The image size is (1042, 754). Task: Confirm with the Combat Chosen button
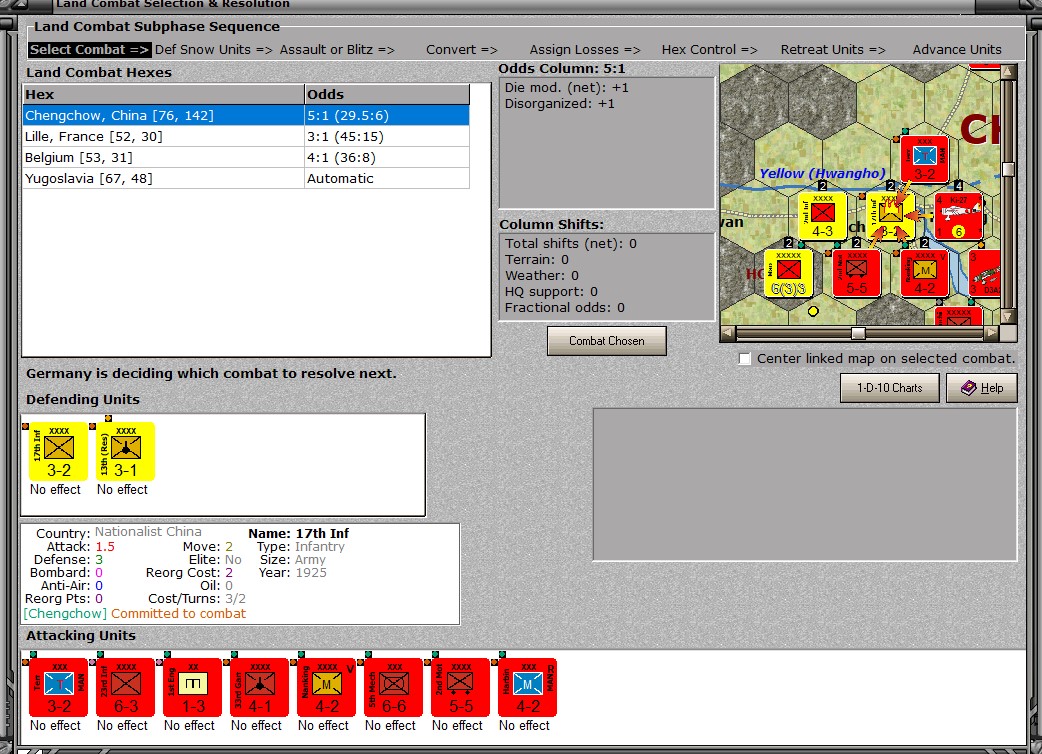pos(607,341)
